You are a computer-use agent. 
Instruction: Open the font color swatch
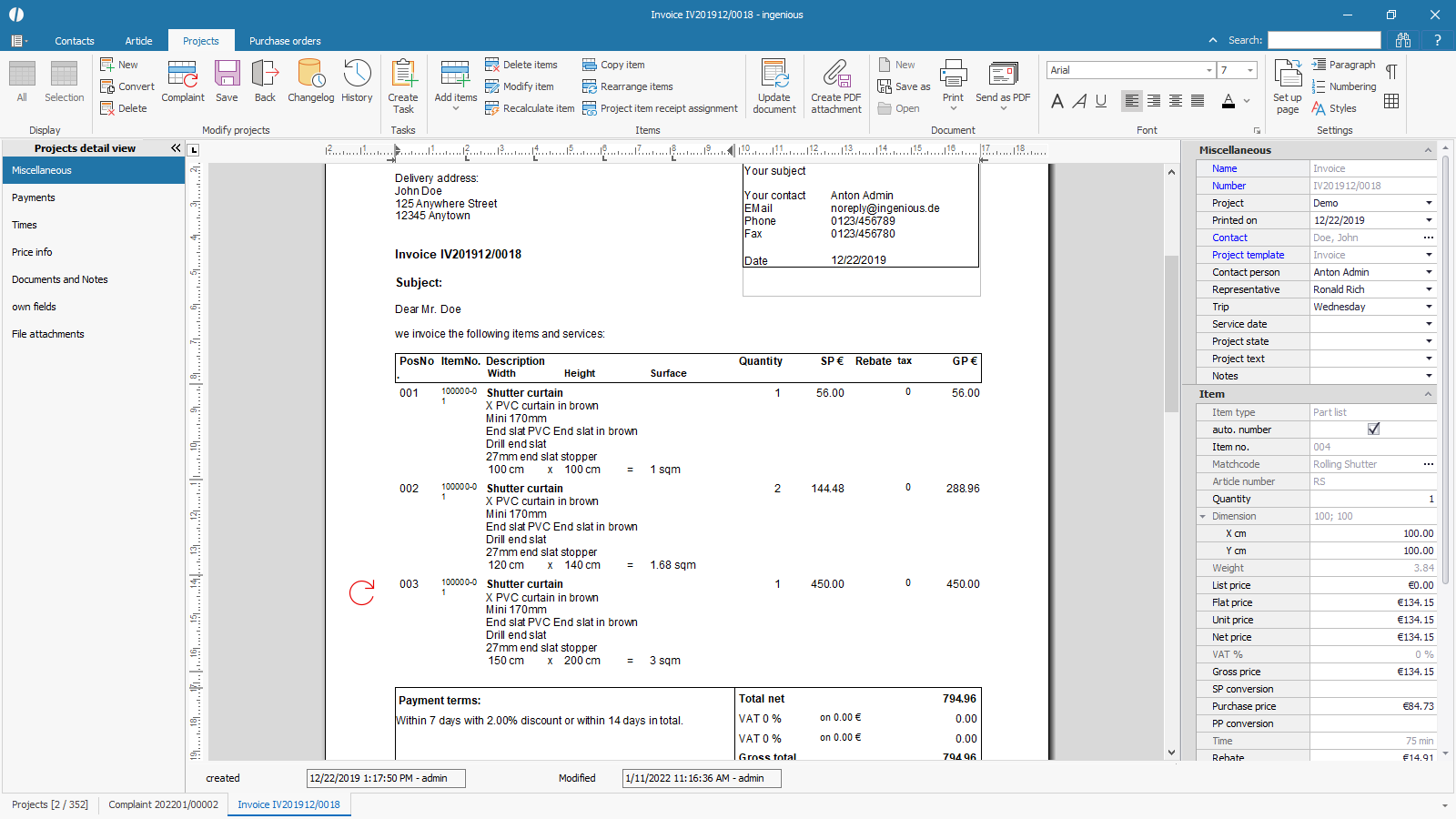(1228, 101)
